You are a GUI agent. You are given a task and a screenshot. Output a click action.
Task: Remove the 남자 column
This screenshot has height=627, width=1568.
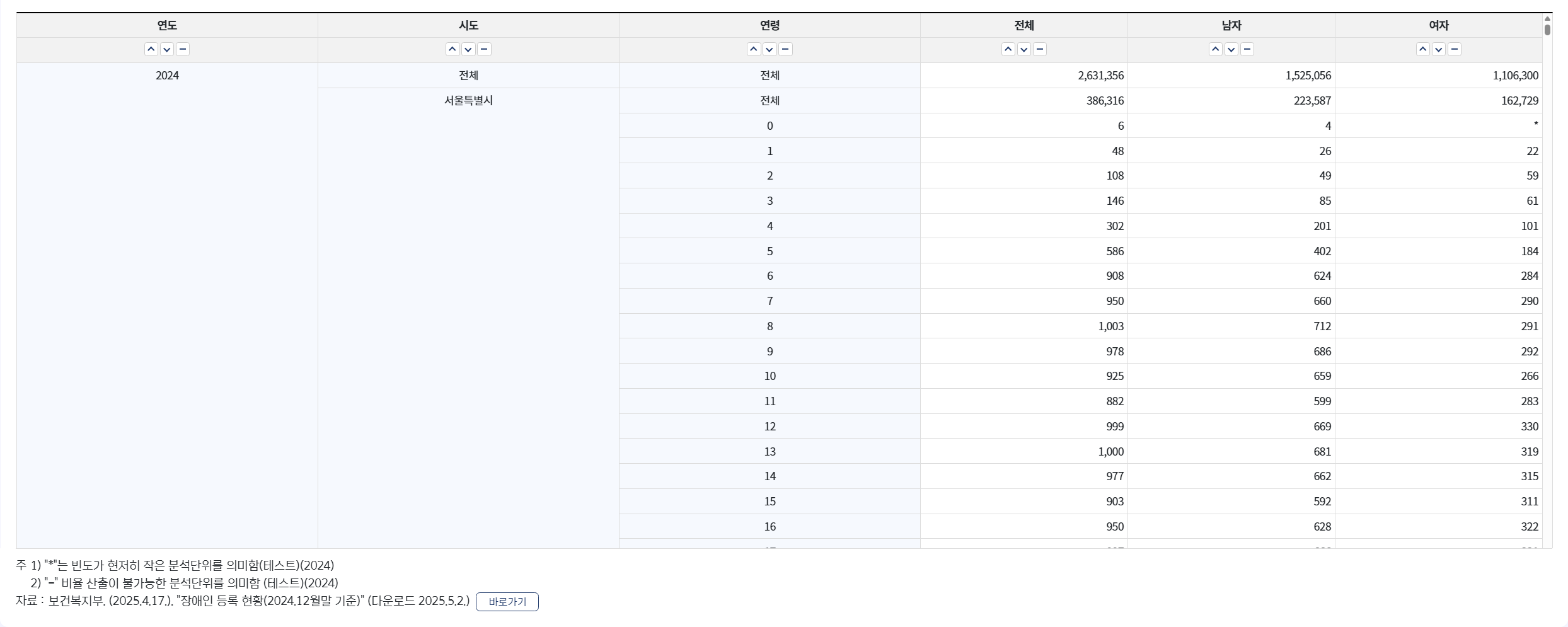(1247, 49)
